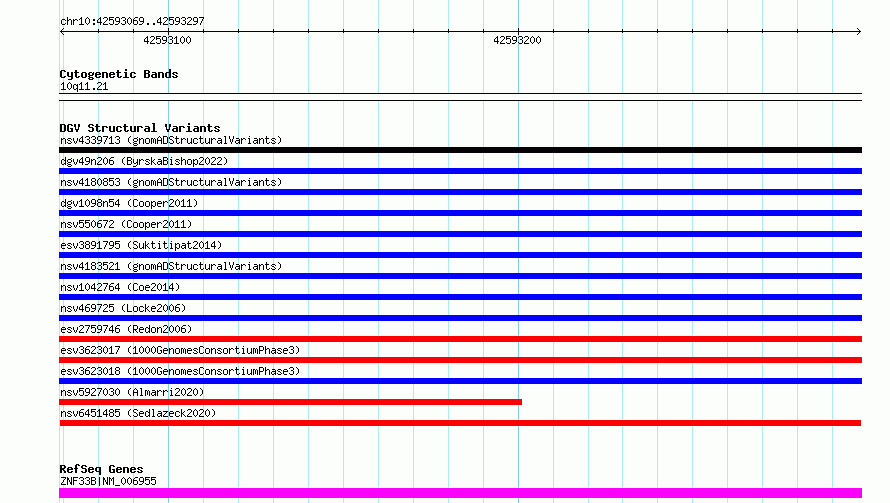Screen dimensions: 890x503
Task: Open nsv5927030 Almarri2020 label
Action: (x=132, y=392)
